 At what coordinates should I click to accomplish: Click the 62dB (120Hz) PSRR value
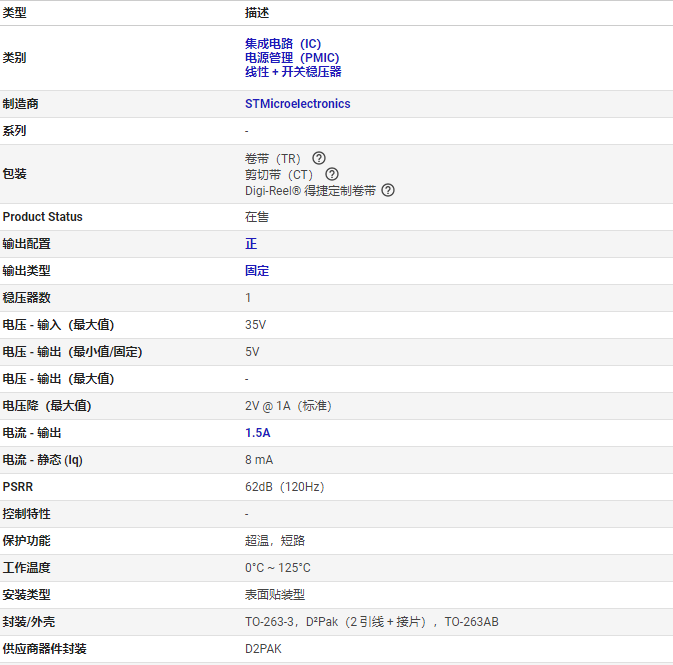click(284, 487)
